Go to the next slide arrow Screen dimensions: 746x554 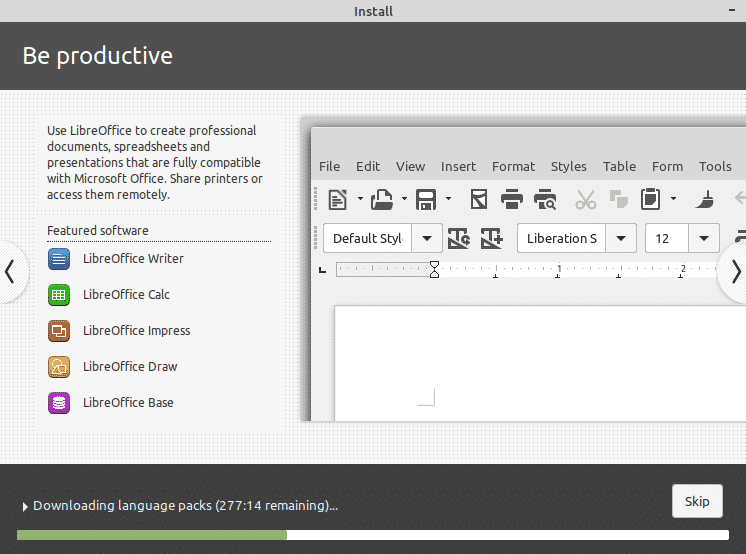tap(735, 272)
